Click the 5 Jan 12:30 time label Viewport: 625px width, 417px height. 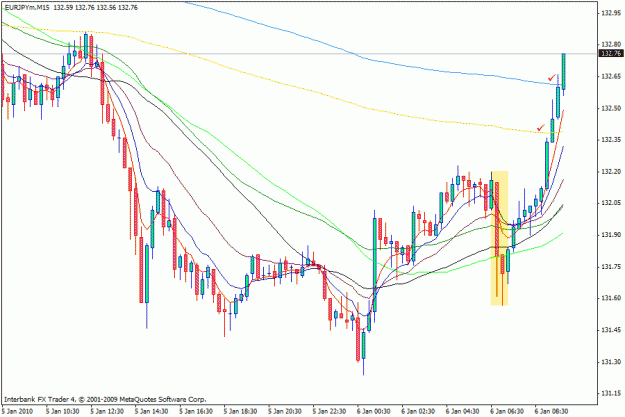pyautogui.click(x=107, y=411)
